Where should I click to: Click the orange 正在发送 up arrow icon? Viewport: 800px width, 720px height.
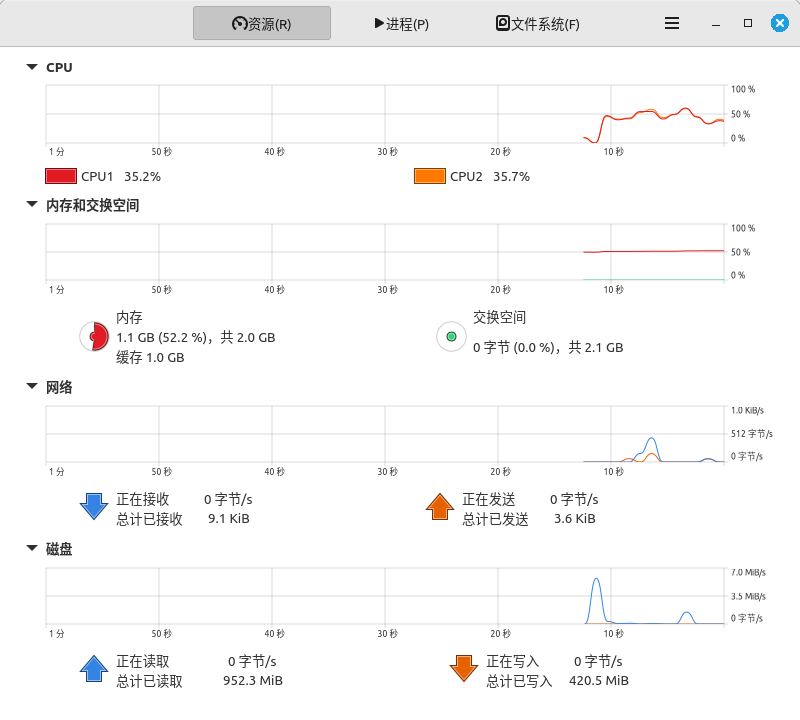(440, 506)
